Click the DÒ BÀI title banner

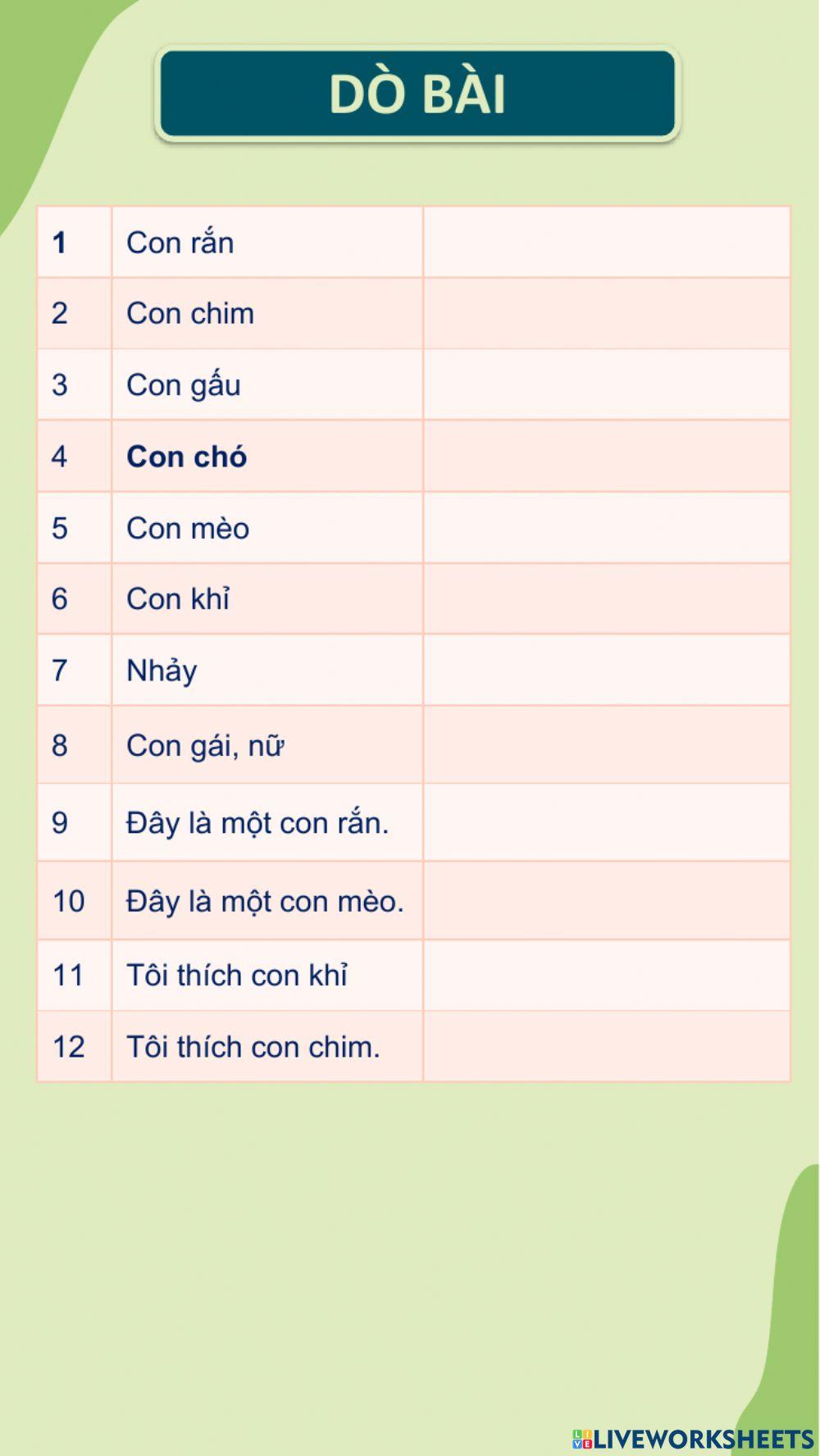tap(417, 93)
